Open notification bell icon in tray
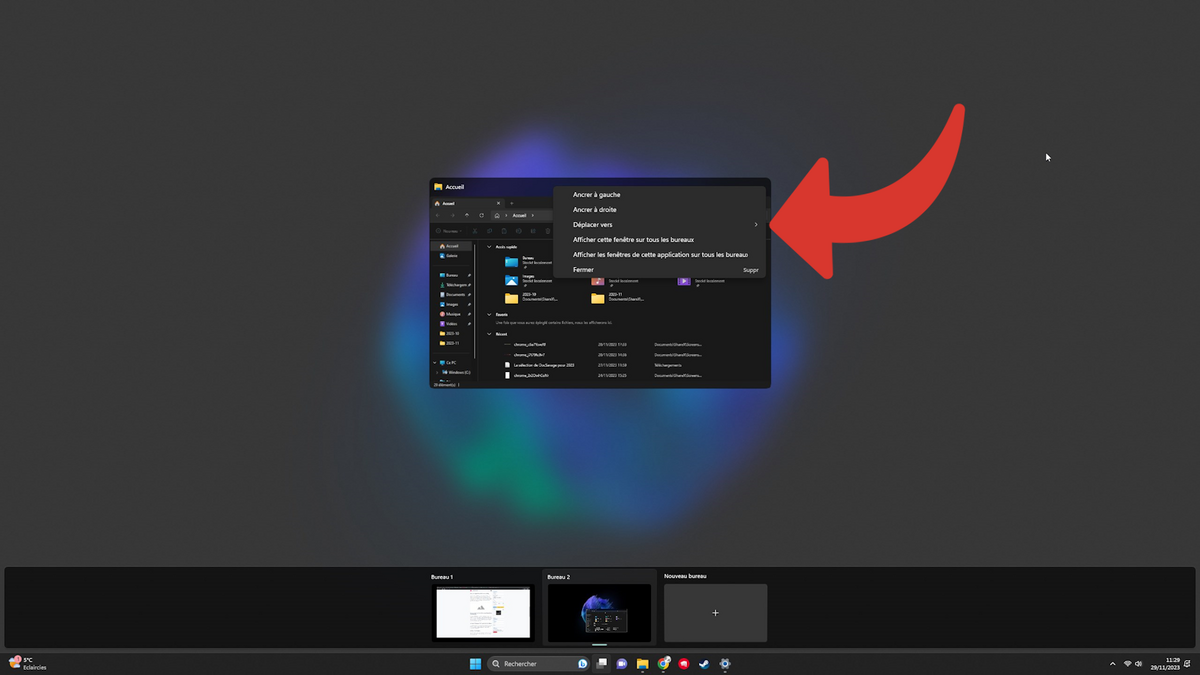Viewport: 1200px width, 675px height. (1187, 663)
